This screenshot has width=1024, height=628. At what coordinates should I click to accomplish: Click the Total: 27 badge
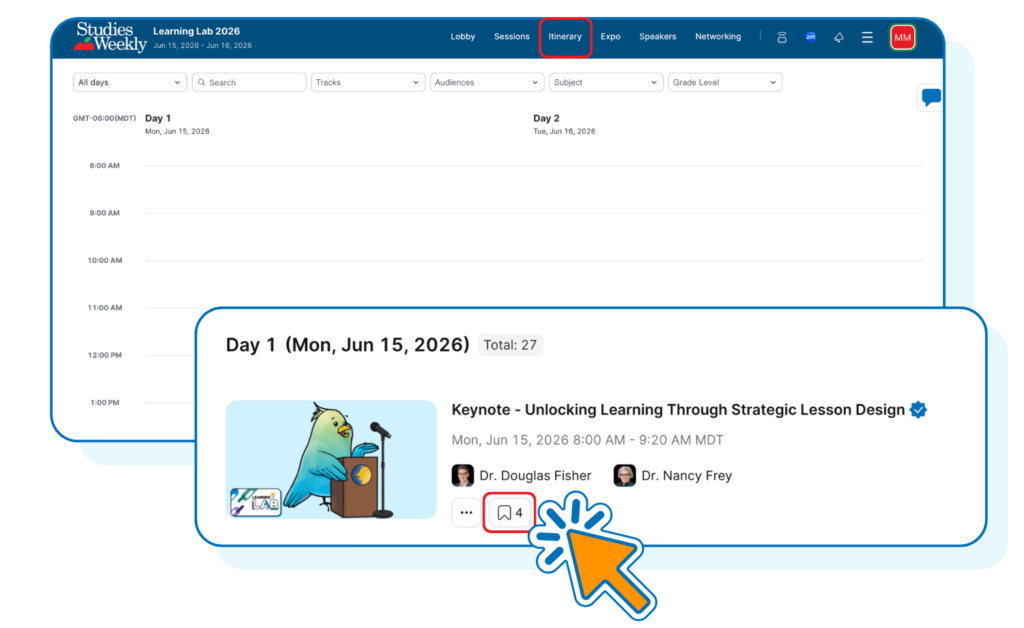[510, 345]
